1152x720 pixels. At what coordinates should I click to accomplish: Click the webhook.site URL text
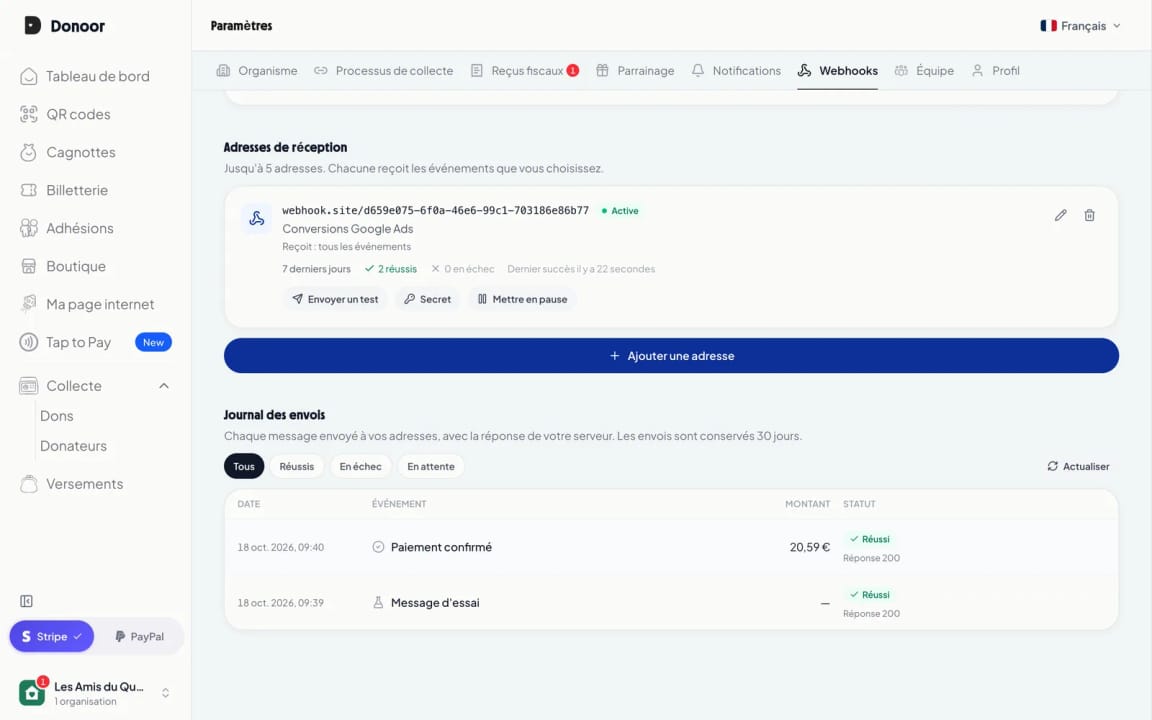click(x=436, y=210)
